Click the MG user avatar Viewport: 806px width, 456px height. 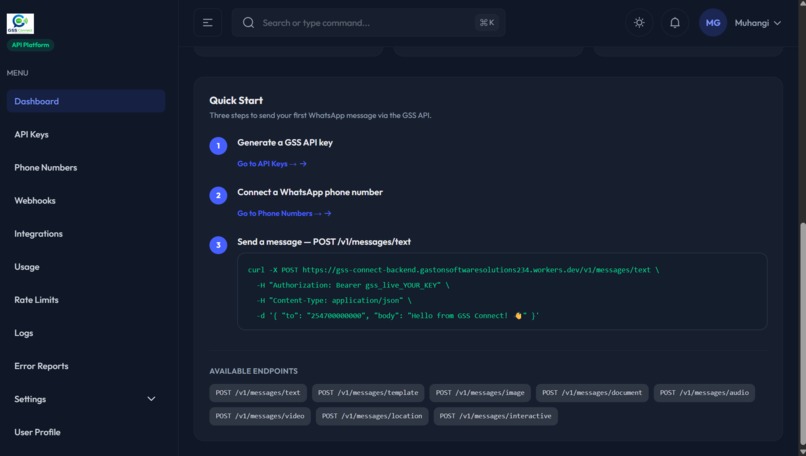pos(712,23)
